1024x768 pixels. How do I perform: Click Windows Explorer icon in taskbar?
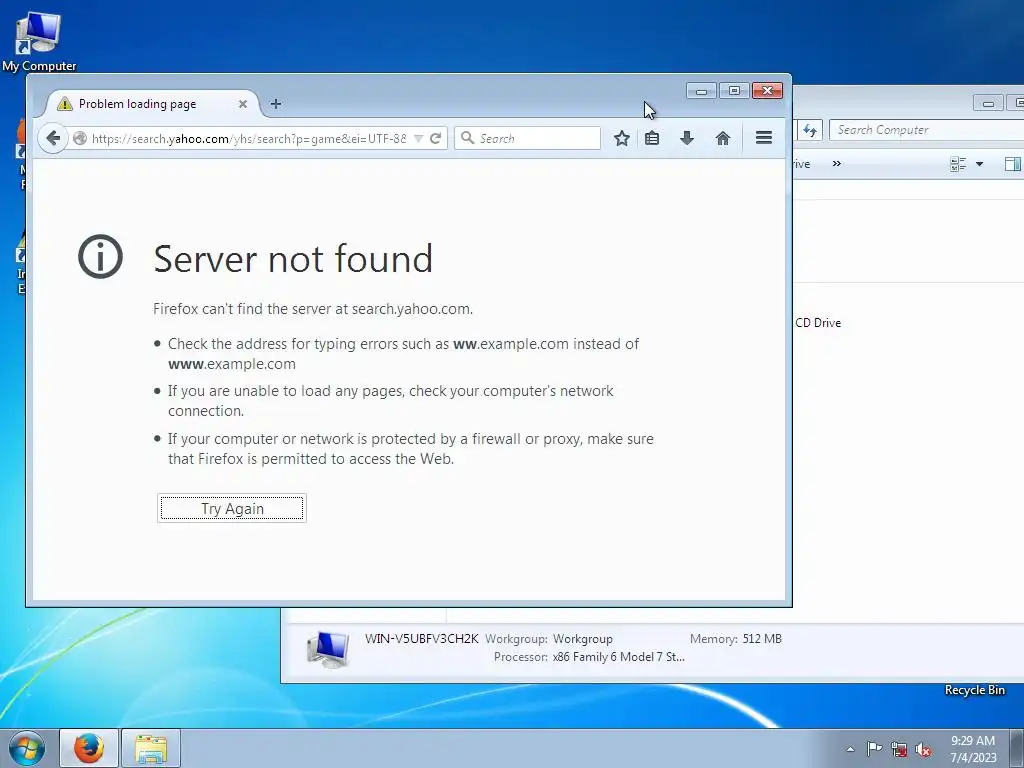pyautogui.click(x=151, y=748)
